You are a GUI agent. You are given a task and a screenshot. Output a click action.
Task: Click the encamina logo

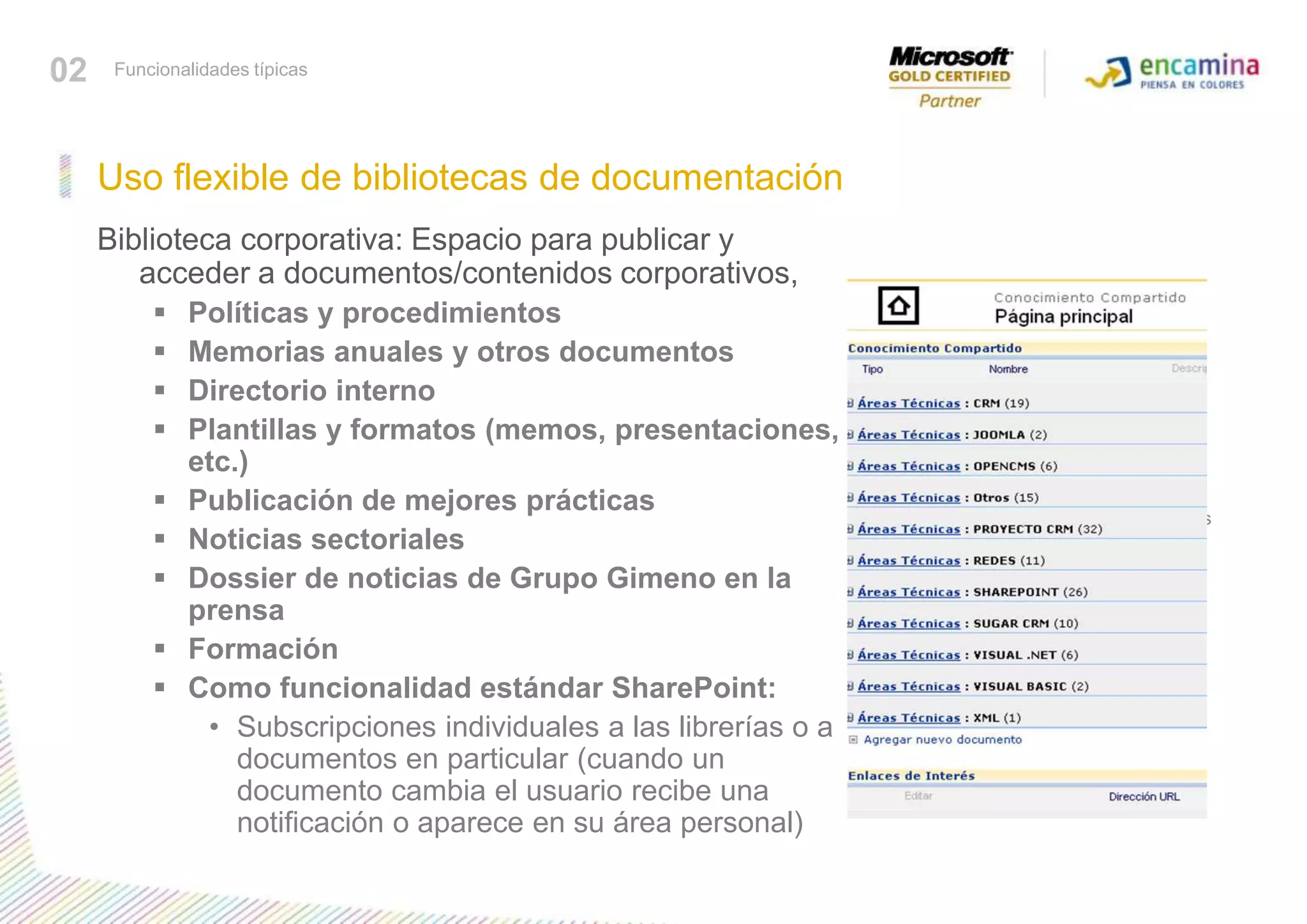(1172, 72)
